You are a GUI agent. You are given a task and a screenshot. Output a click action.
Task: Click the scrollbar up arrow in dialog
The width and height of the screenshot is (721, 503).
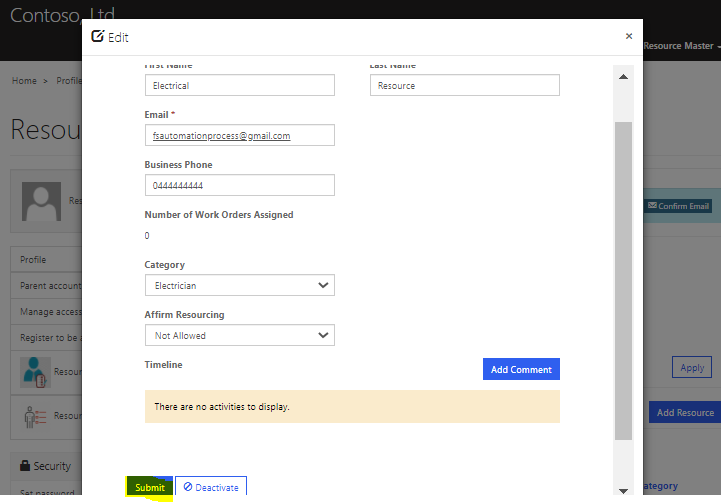click(623, 77)
